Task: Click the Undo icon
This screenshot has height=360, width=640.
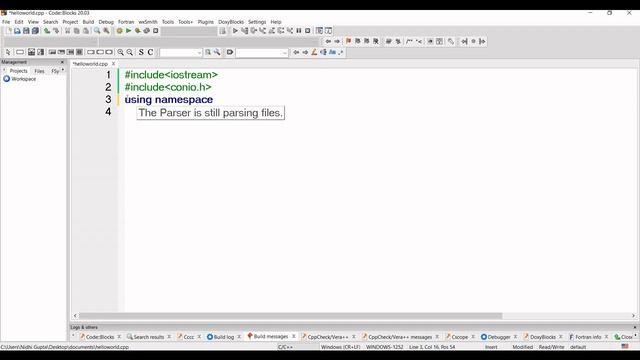Action: [x=47, y=31]
